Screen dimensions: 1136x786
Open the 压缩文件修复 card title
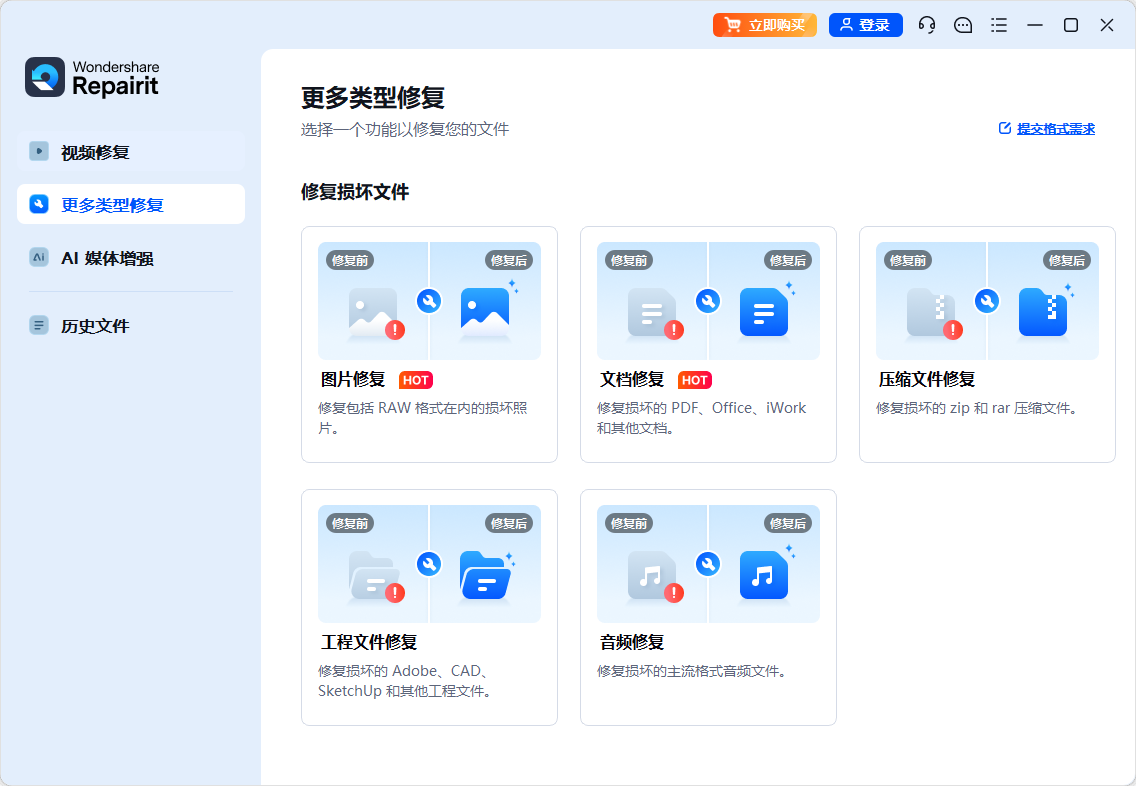point(927,379)
